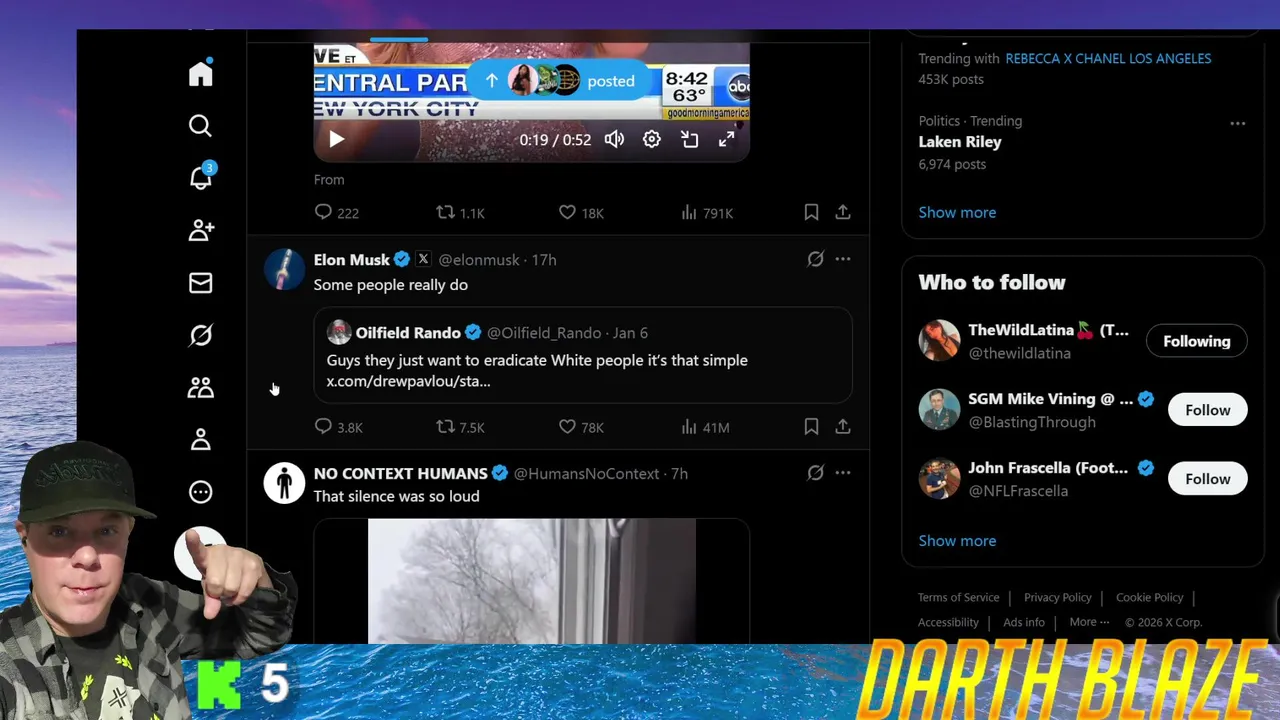Open Grok explain on Elon Musk's post
The height and width of the screenshot is (720, 1280).
816,259
